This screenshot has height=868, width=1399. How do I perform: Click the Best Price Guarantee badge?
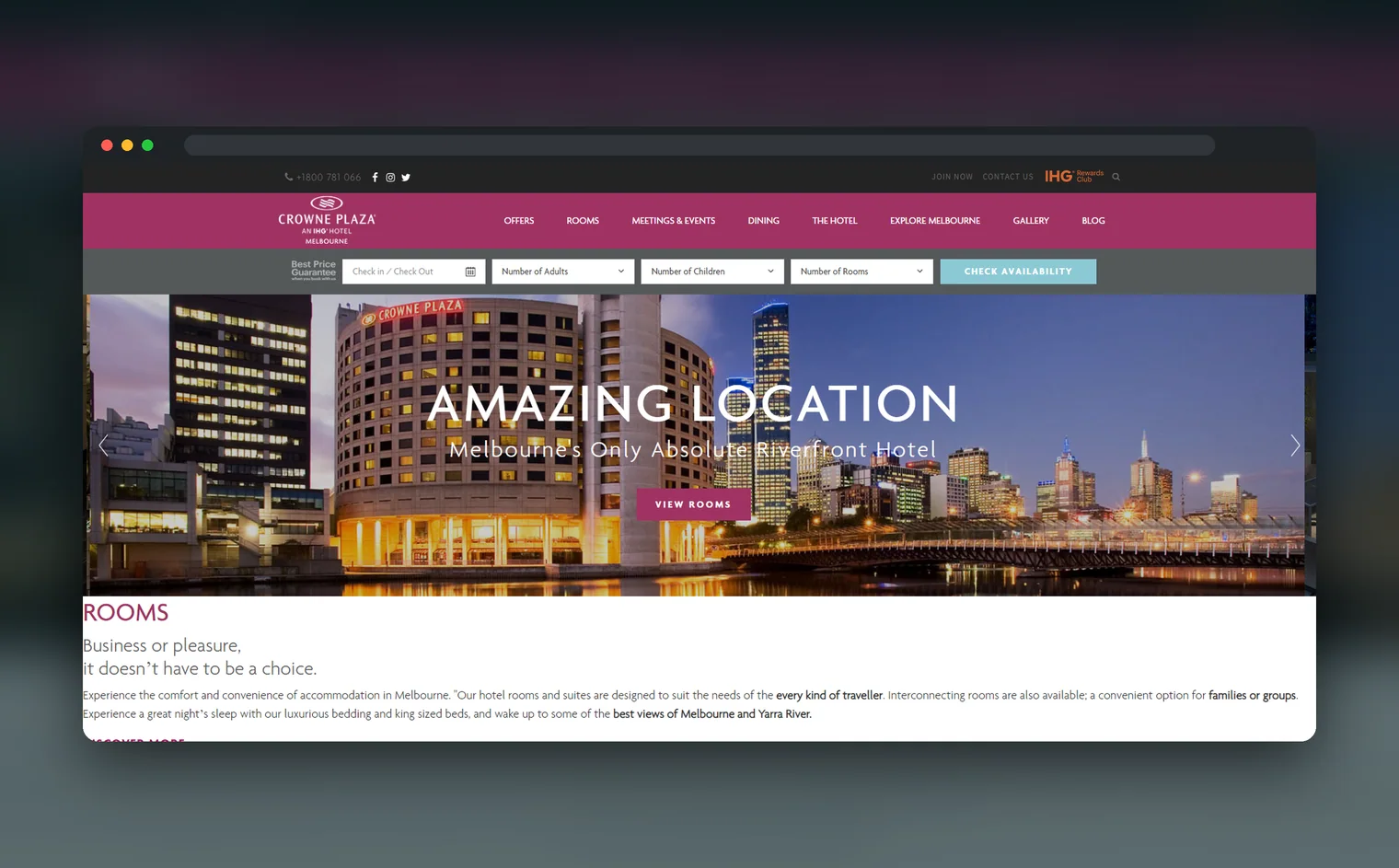click(314, 271)
